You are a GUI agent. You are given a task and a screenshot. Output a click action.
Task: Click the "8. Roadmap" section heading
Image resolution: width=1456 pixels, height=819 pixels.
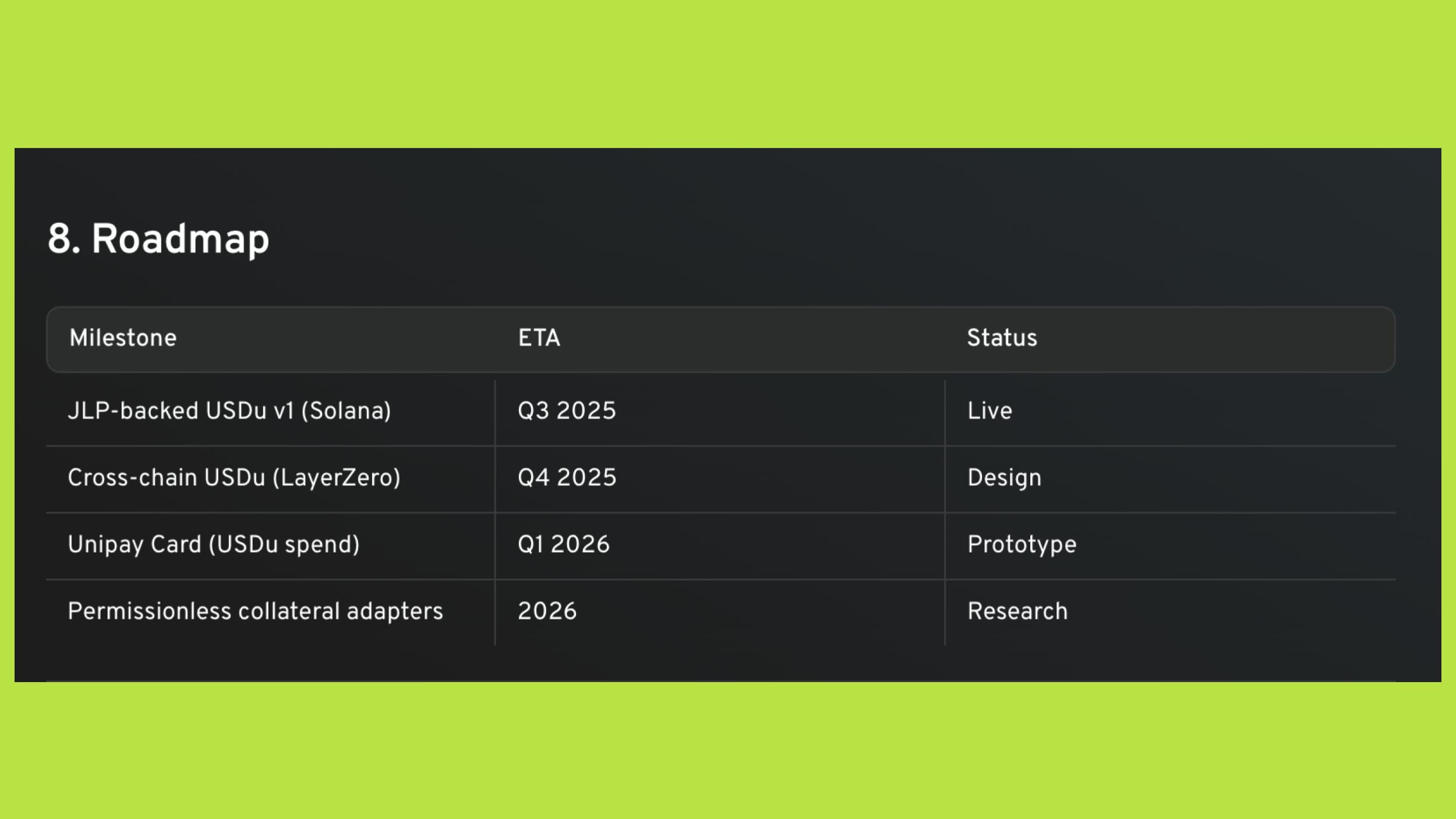tap(158, 239)
